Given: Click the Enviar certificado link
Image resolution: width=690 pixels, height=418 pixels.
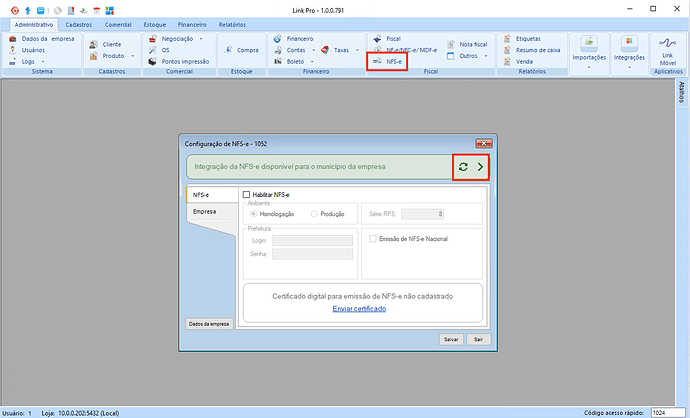Looking at the screenshot, I should [x=359, y=309].
